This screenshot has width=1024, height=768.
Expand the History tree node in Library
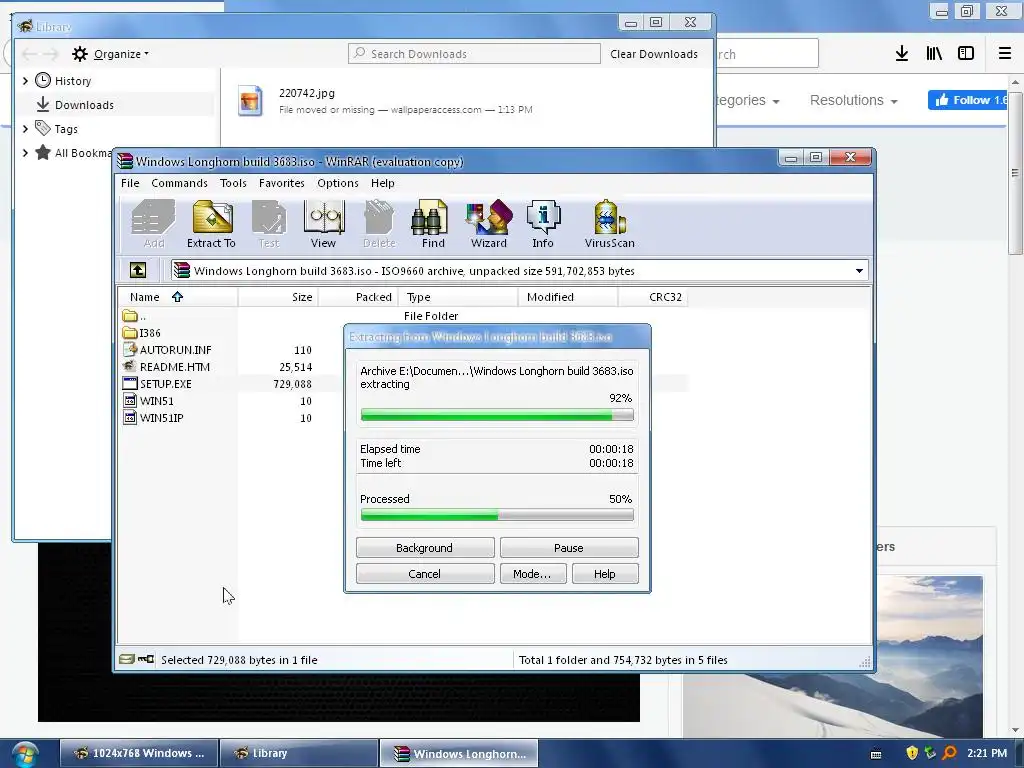click(x=25, y=80)
